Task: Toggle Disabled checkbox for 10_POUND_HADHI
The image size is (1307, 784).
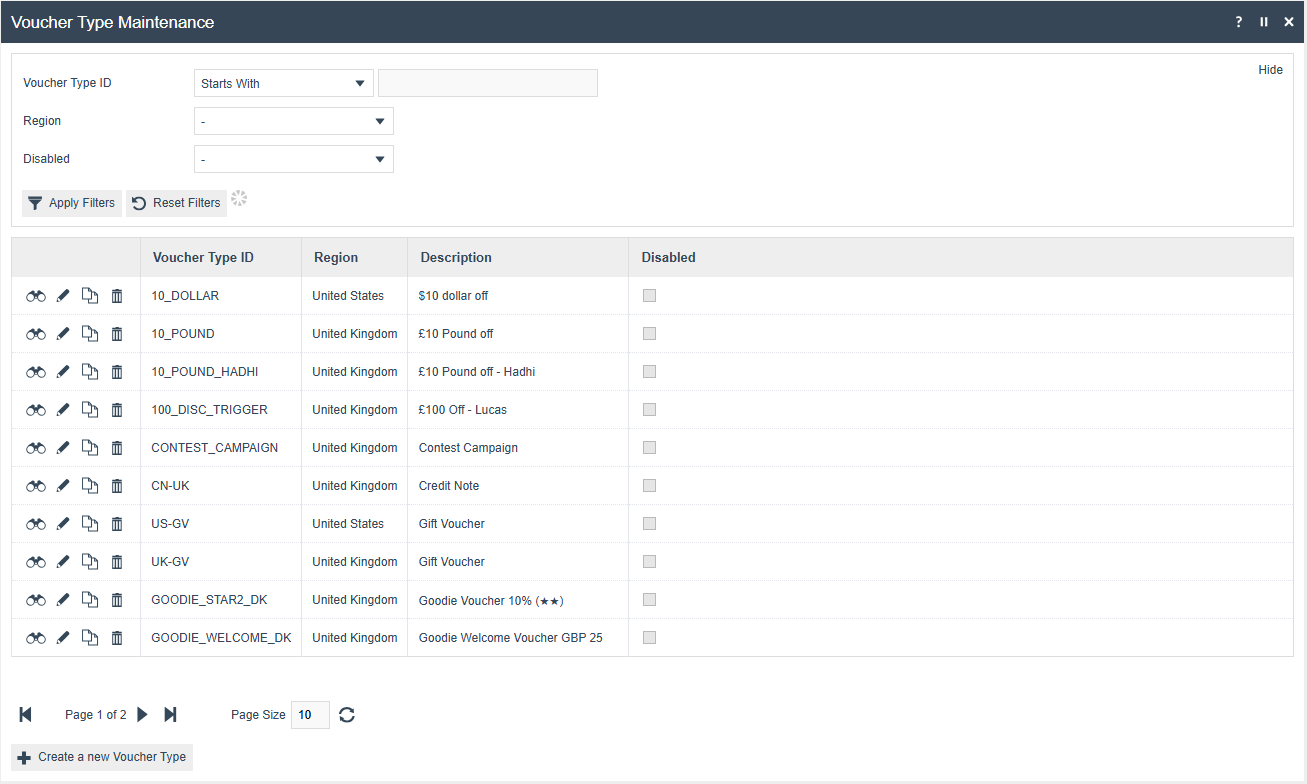Action: tap(650, 371)
